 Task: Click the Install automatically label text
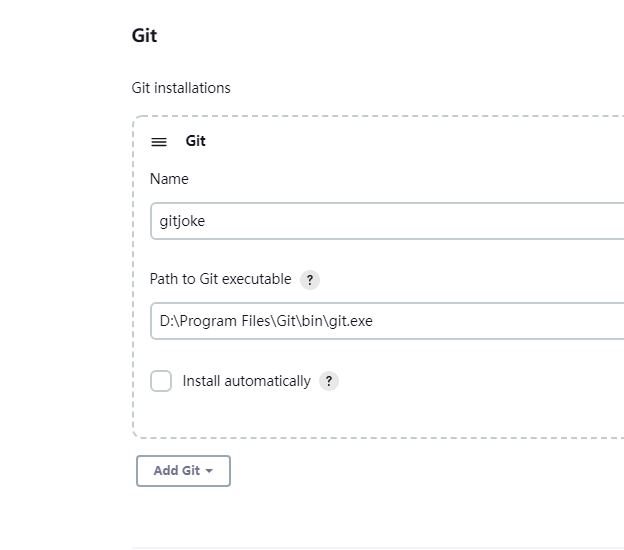pyautogui.click(x=246, y=381)
